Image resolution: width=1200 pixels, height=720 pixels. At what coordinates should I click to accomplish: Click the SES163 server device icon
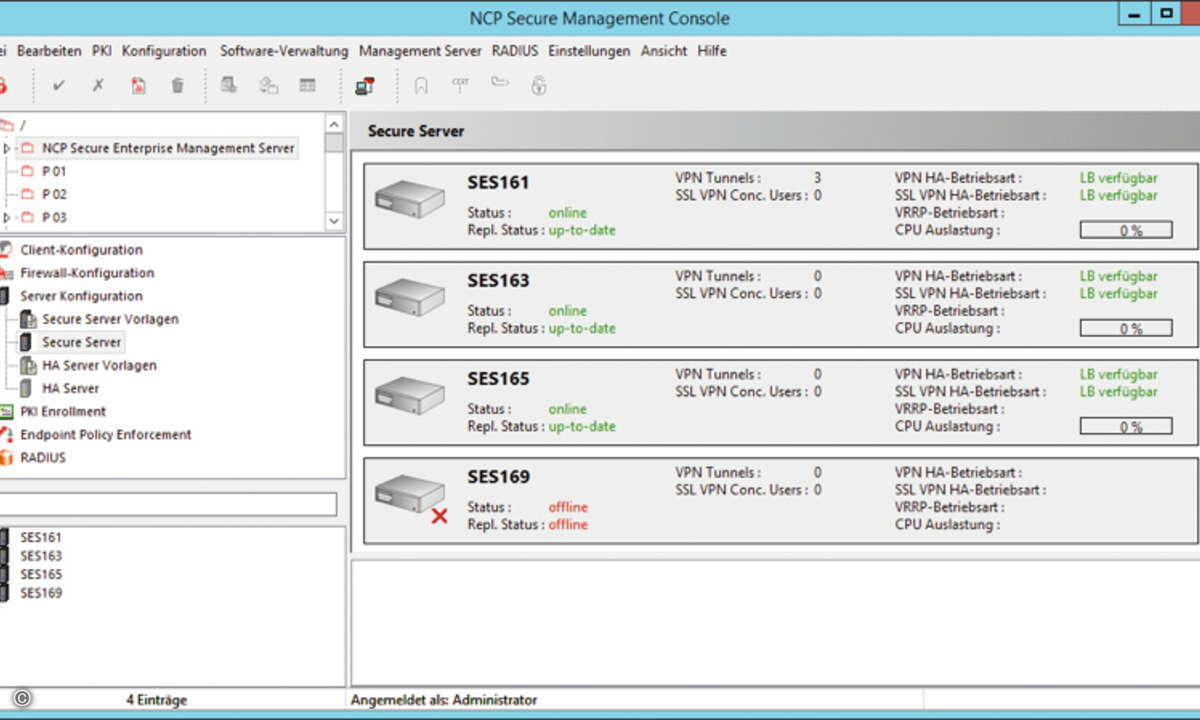point(409,297)
